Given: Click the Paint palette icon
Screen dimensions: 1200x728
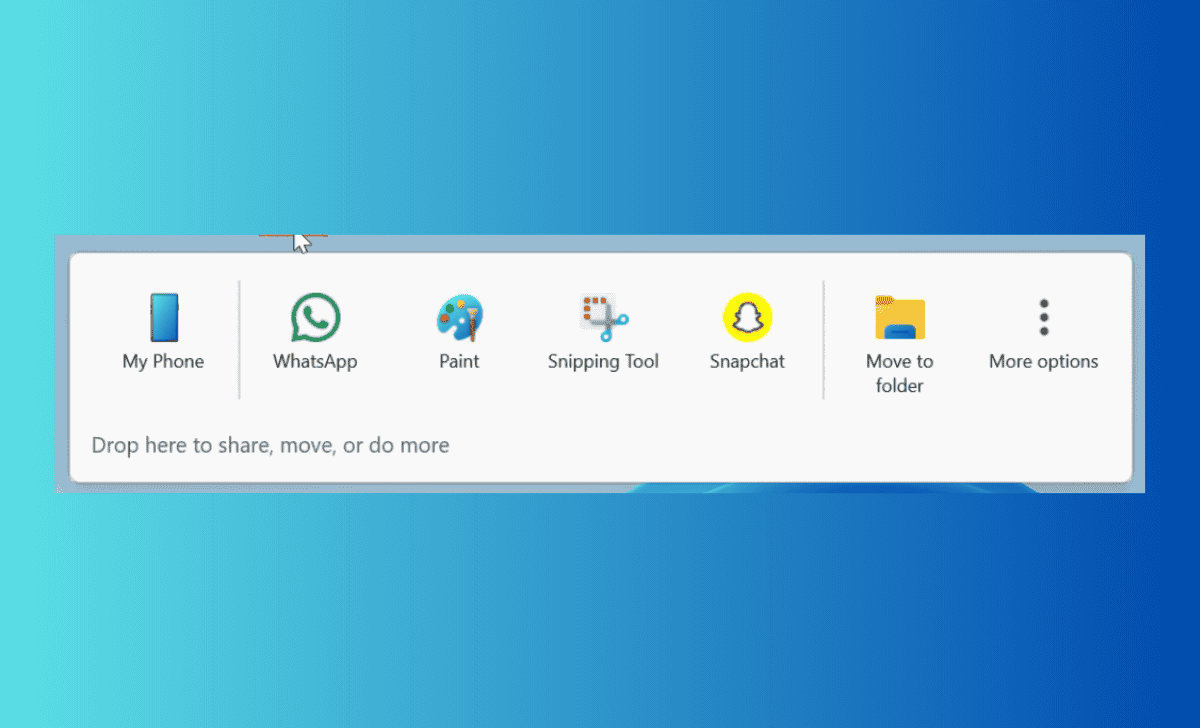Looking at the screenshot, I should point(458,315).
